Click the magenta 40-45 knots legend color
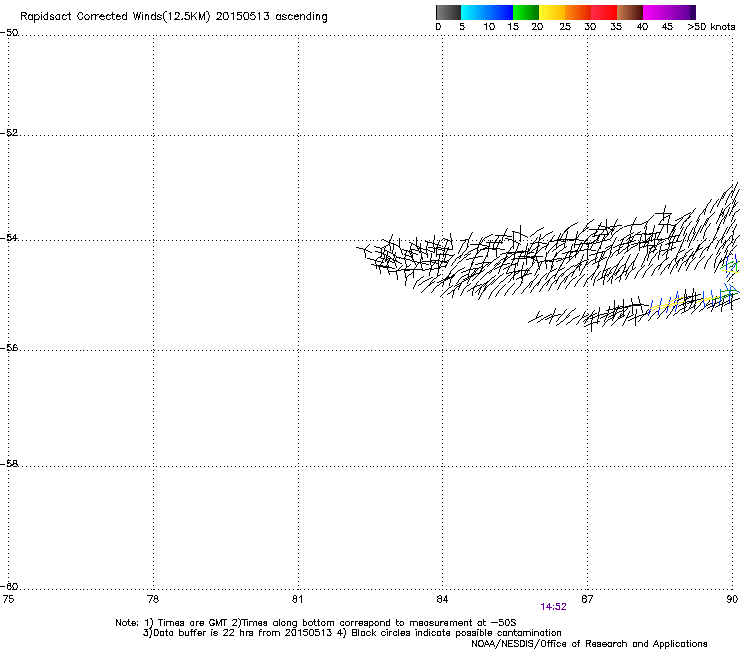The width and height of the screenshot is (740, 650). coord(656,12)
